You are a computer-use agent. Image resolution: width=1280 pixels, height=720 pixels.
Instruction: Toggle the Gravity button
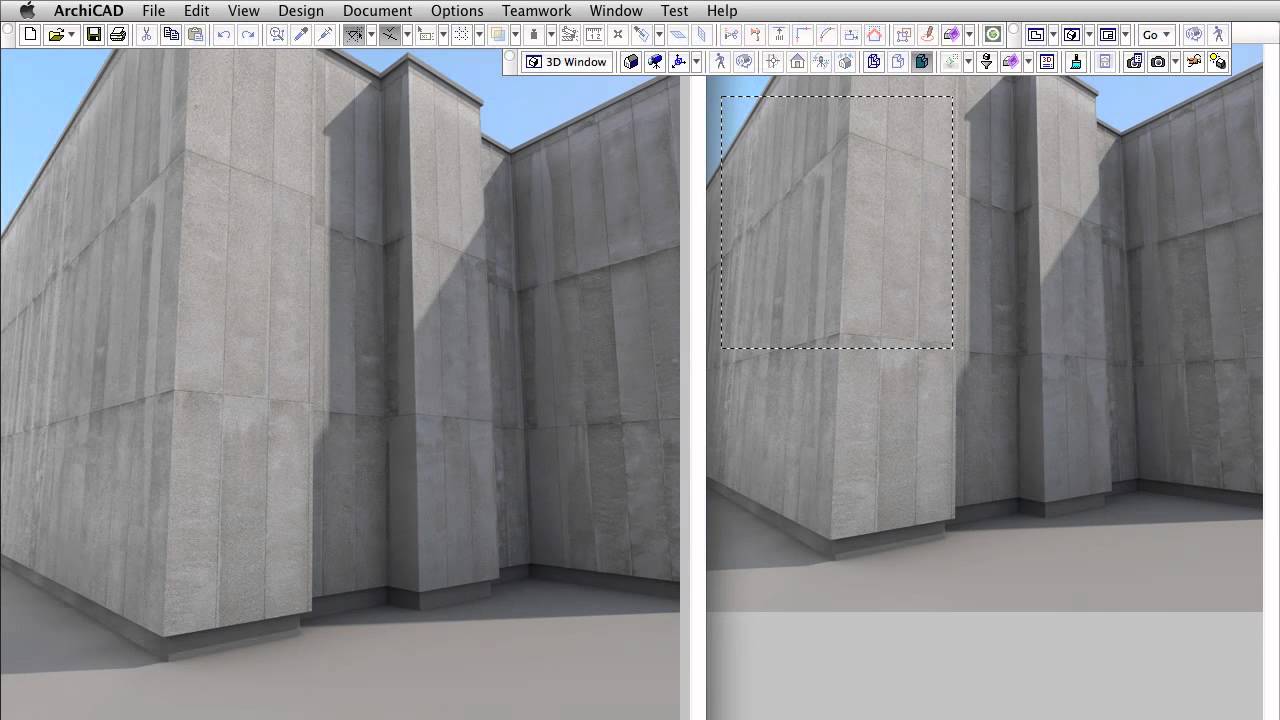pos(533,35)
